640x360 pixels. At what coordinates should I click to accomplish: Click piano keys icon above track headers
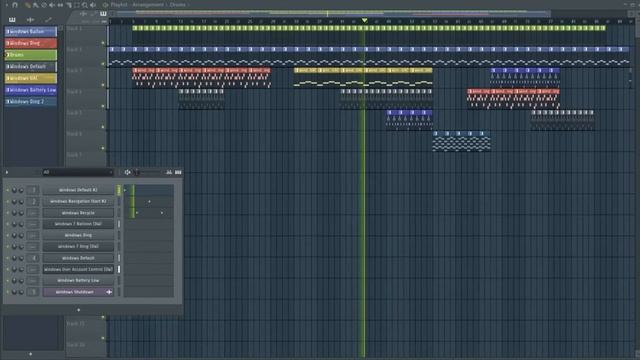click(x=103, y=13)
